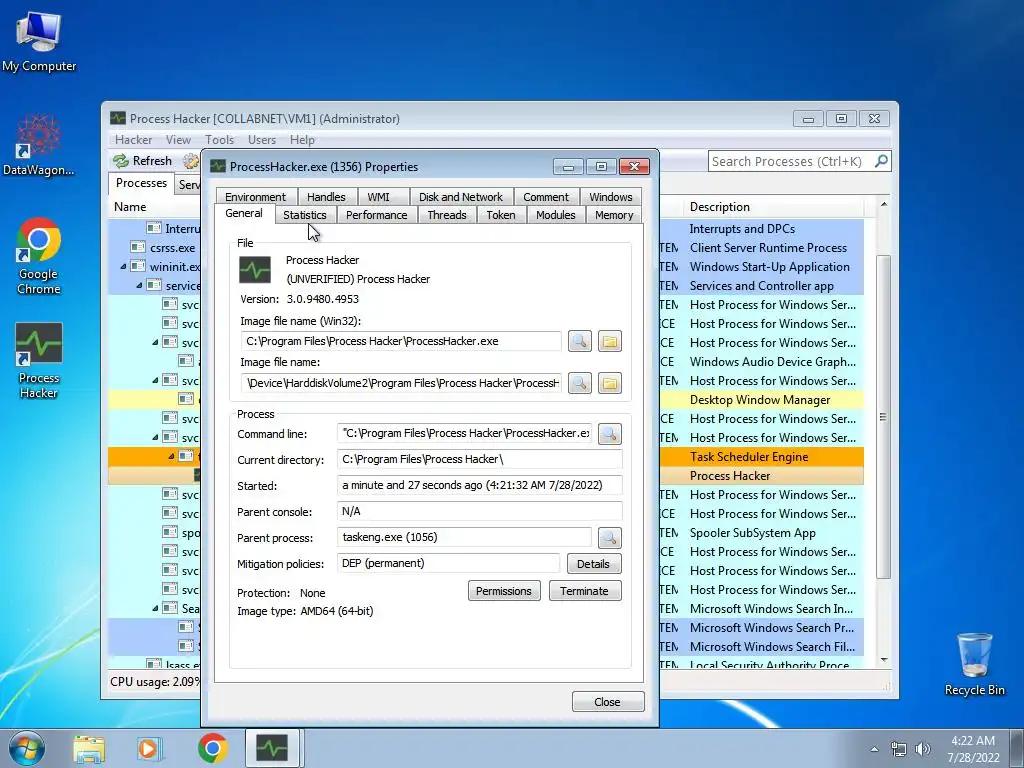Screen dimensions: 1024x768
Task: Show hidden tray icons arrow
Action: [x=874, y=749]
